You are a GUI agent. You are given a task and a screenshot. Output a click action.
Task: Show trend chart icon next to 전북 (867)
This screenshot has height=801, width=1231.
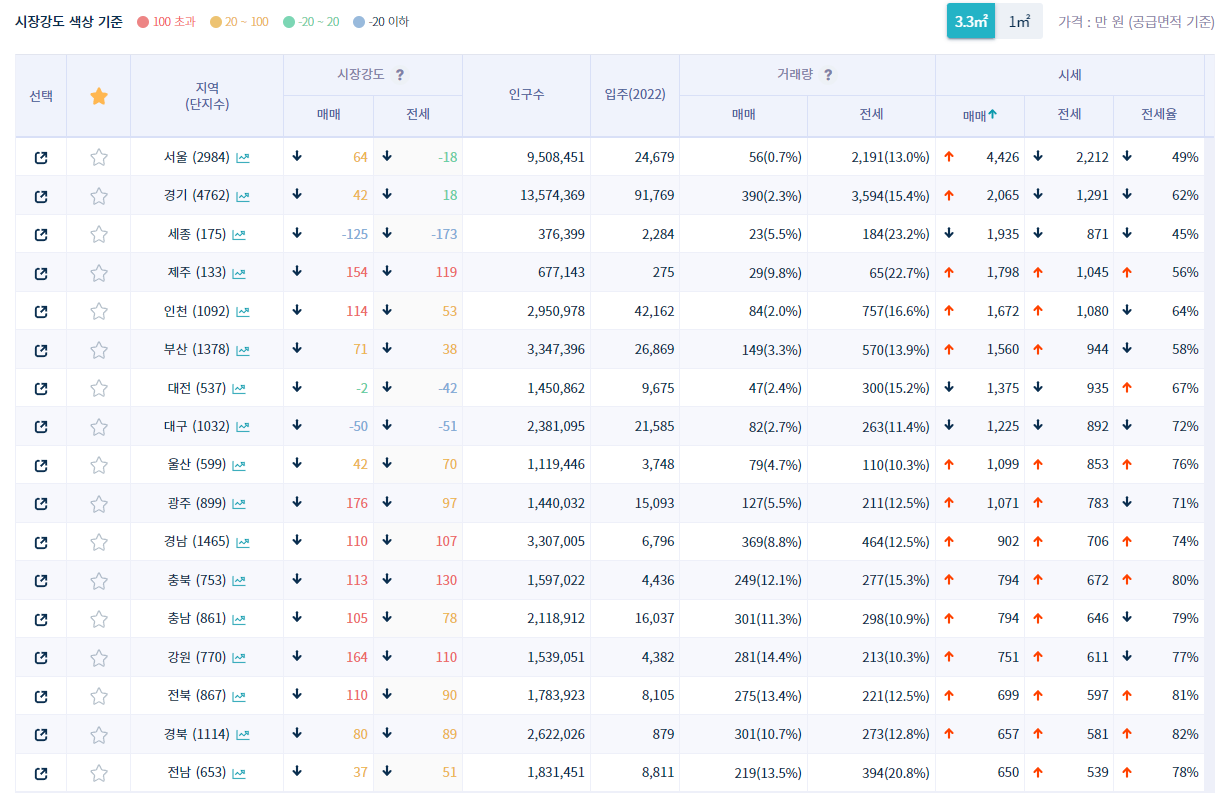coord(239,696)
